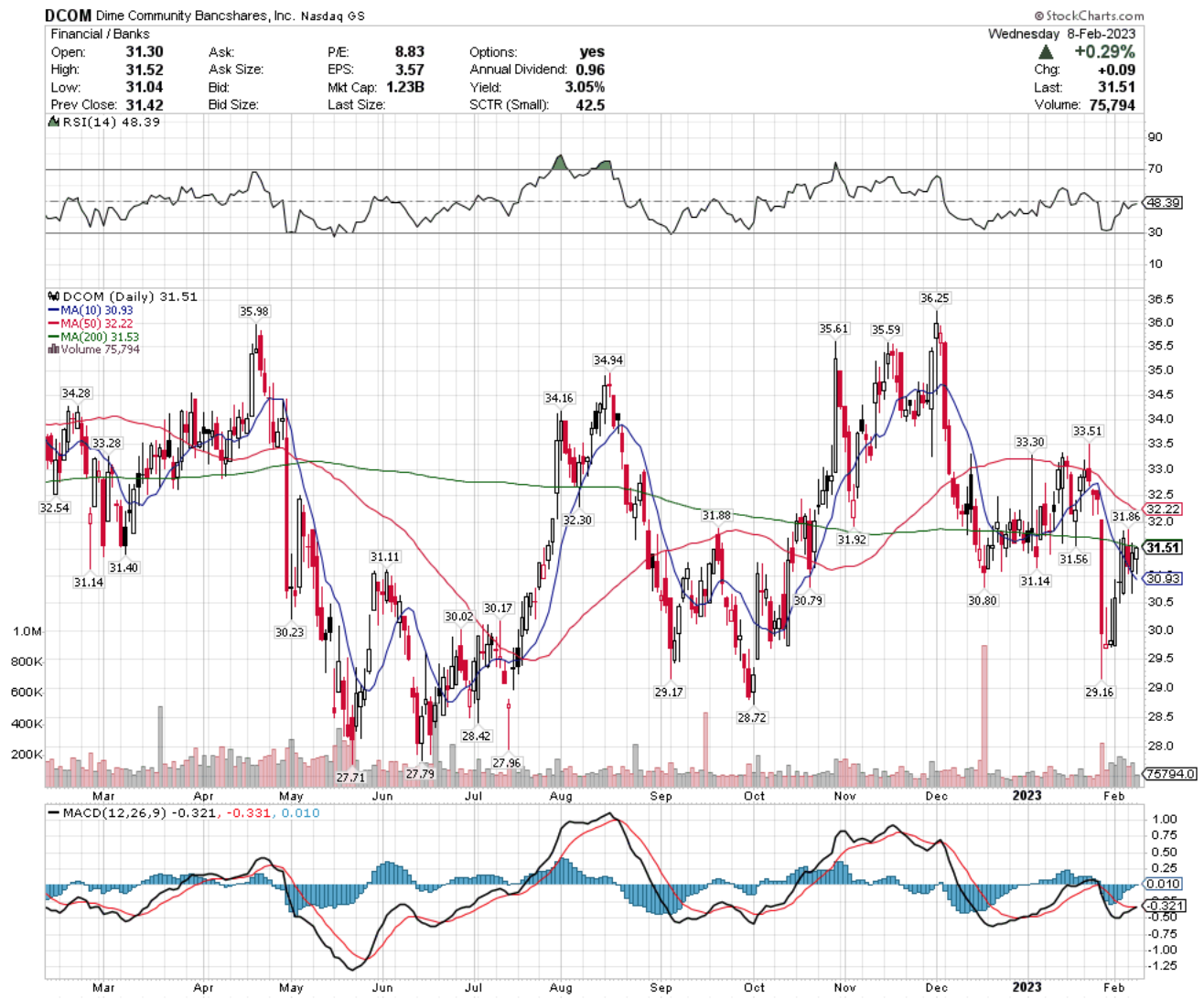Click the MACD(12,26,9) indicator title

click(x=115, y=812)
